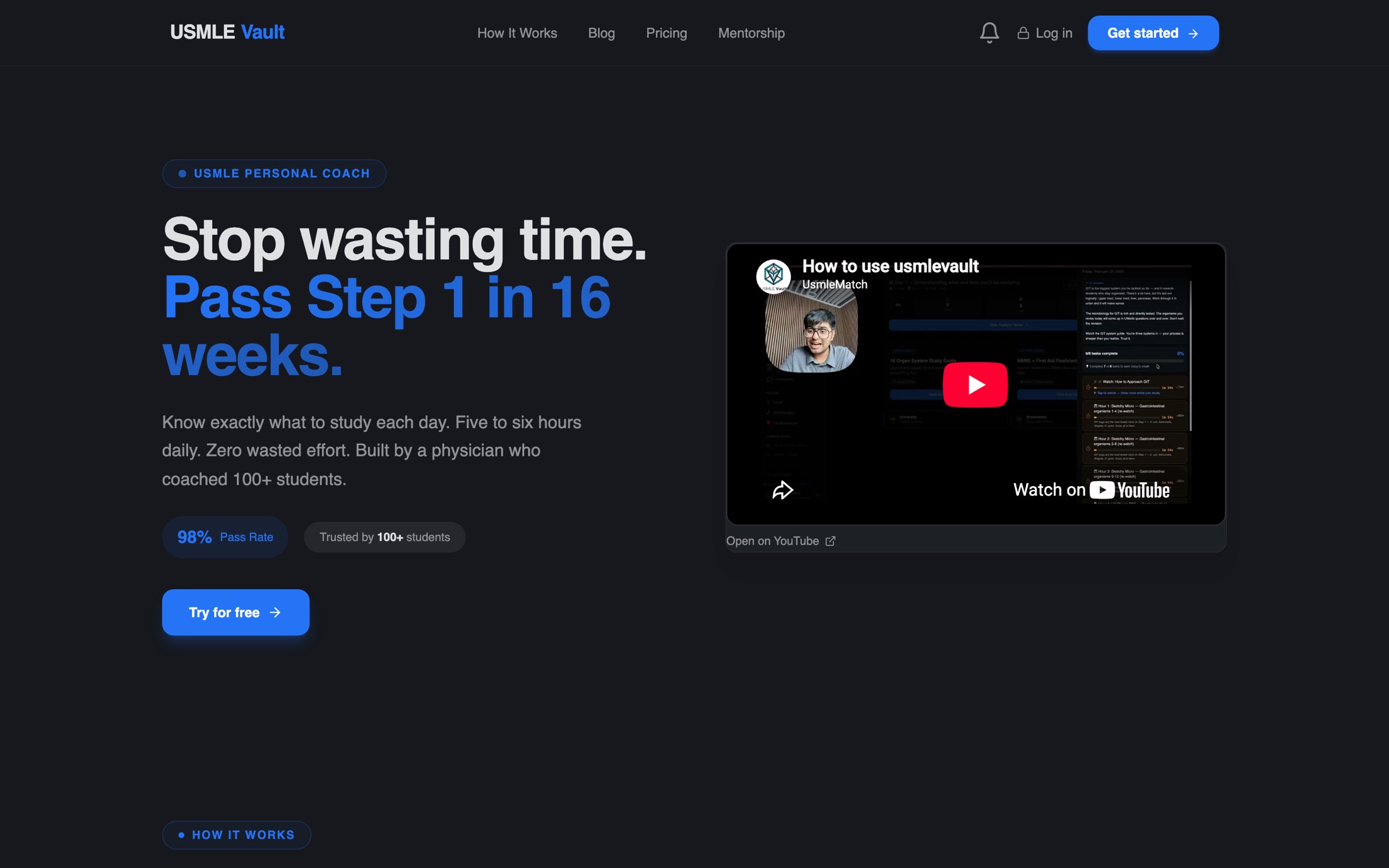Click the UsmleMatch channel name

(835, 285)
